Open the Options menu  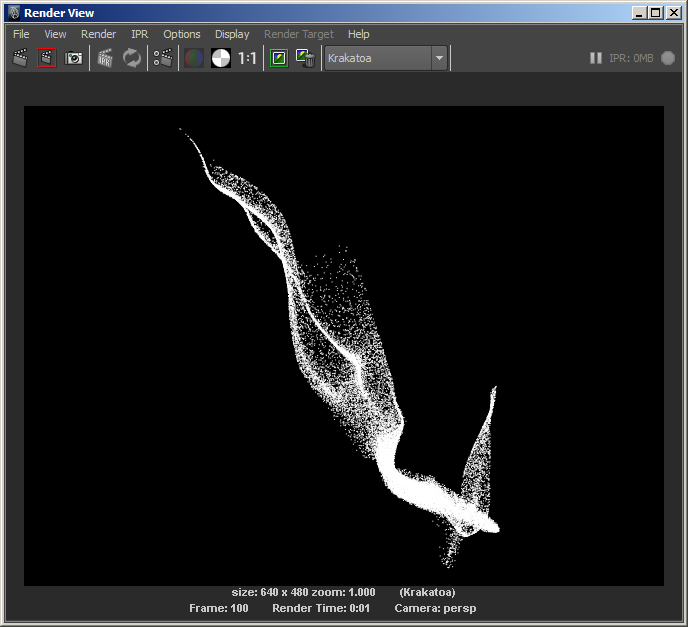[x=181, y=34]
